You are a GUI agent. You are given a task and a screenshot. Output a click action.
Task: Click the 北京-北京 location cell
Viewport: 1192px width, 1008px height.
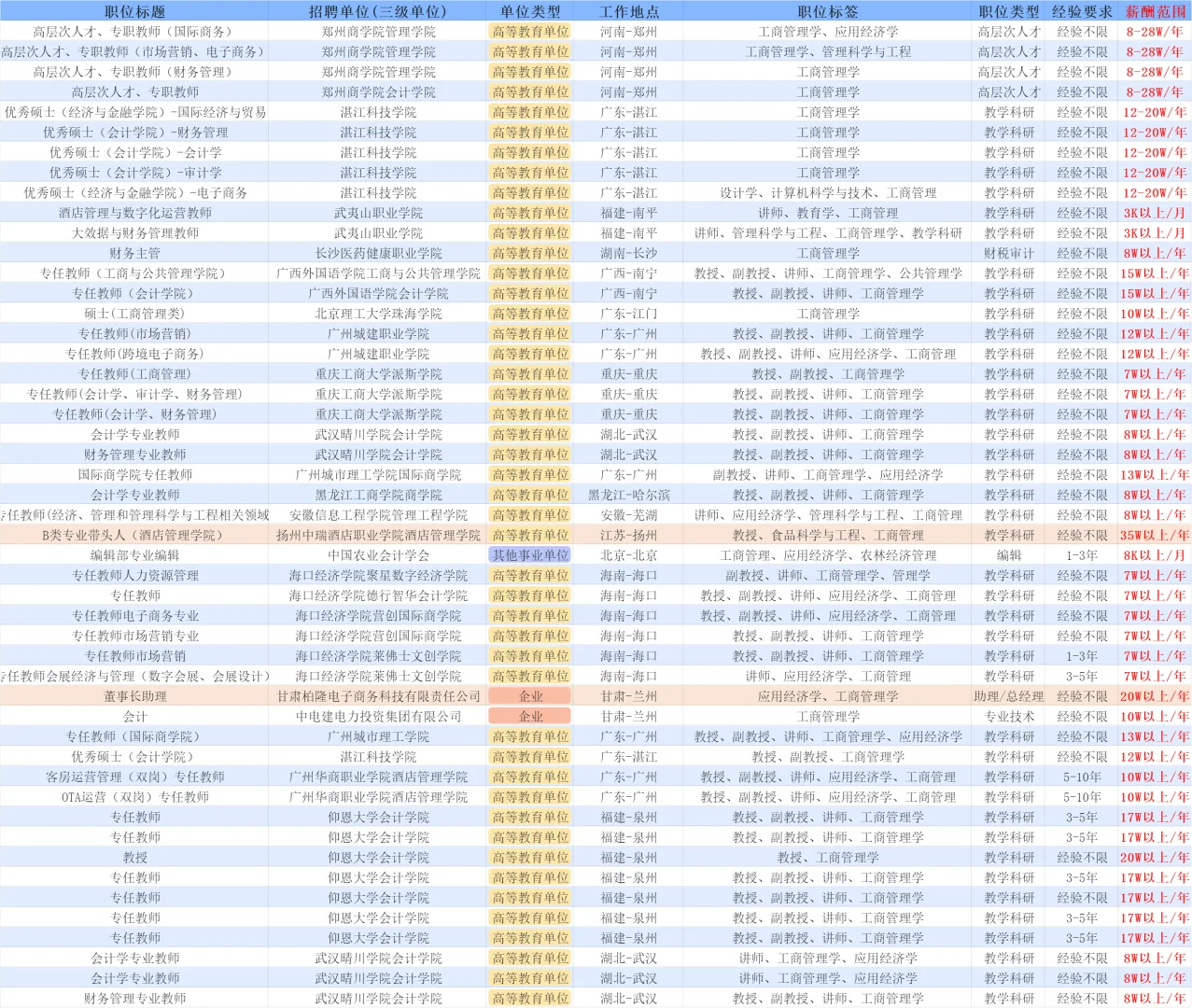coord(628,555)
